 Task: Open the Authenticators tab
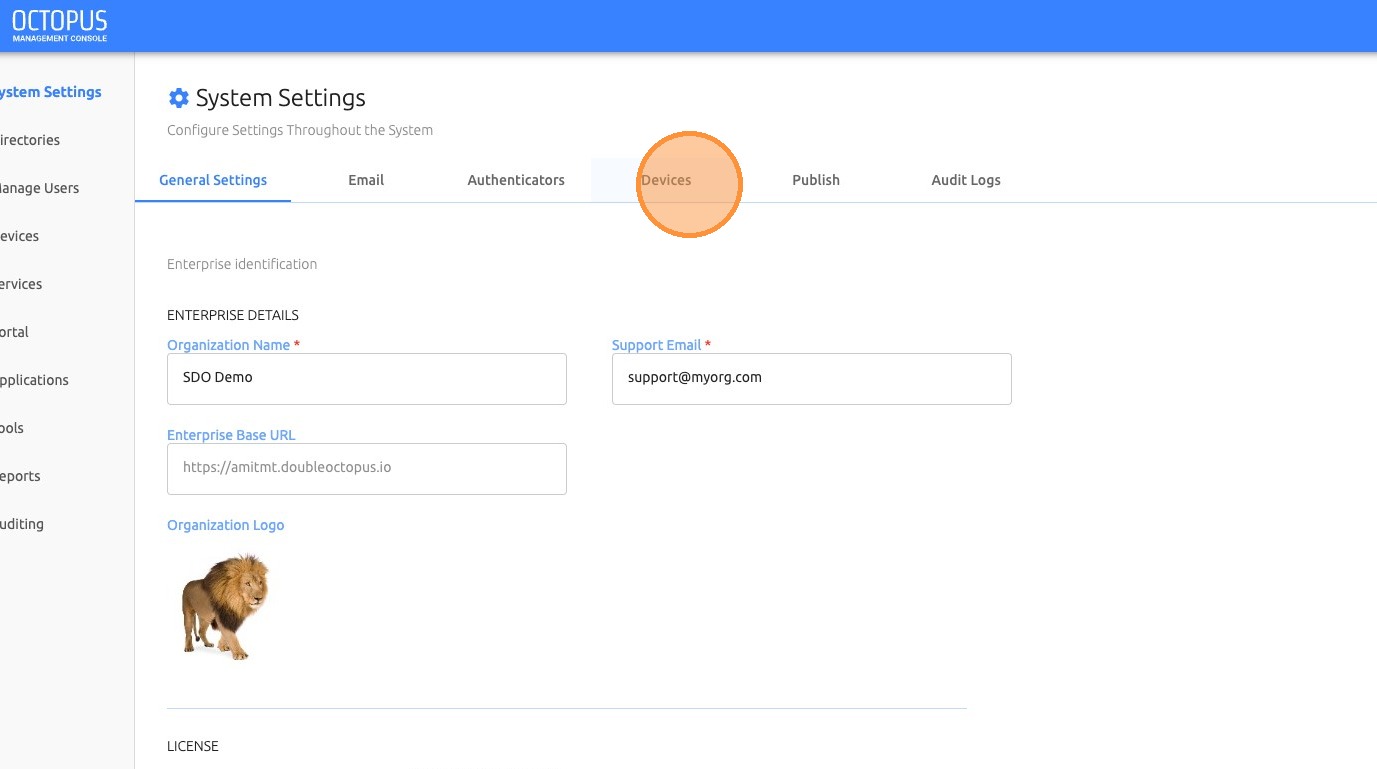[x=516, y=180]
